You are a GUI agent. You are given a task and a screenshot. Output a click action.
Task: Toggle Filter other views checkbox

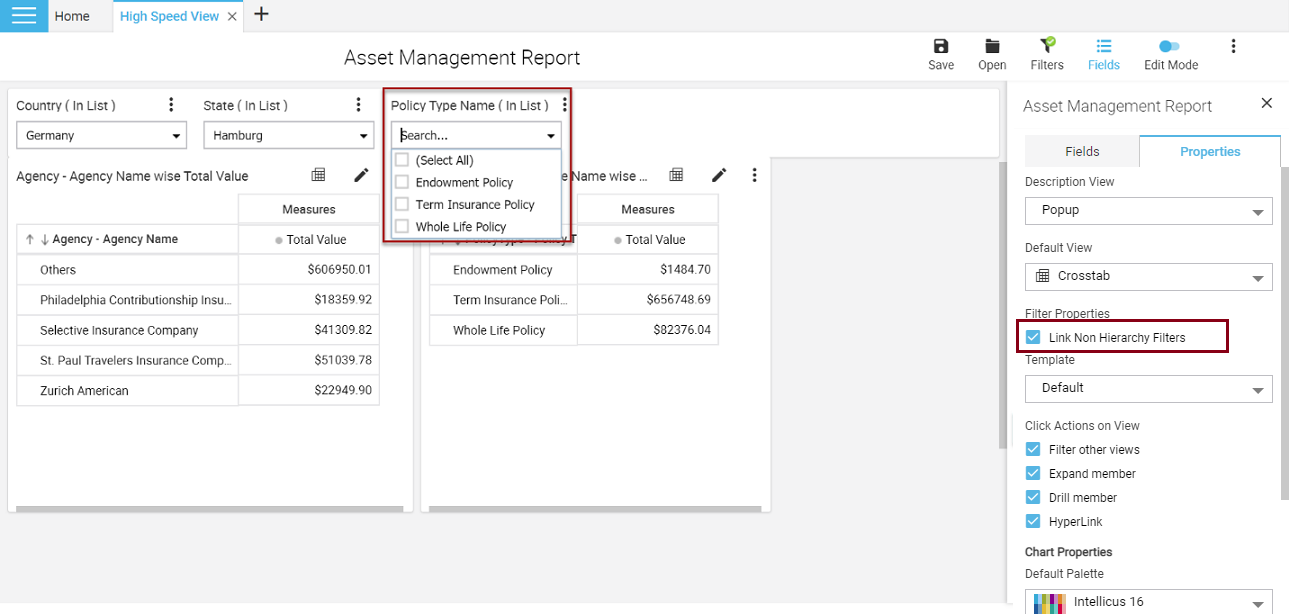click(1034, 450)
